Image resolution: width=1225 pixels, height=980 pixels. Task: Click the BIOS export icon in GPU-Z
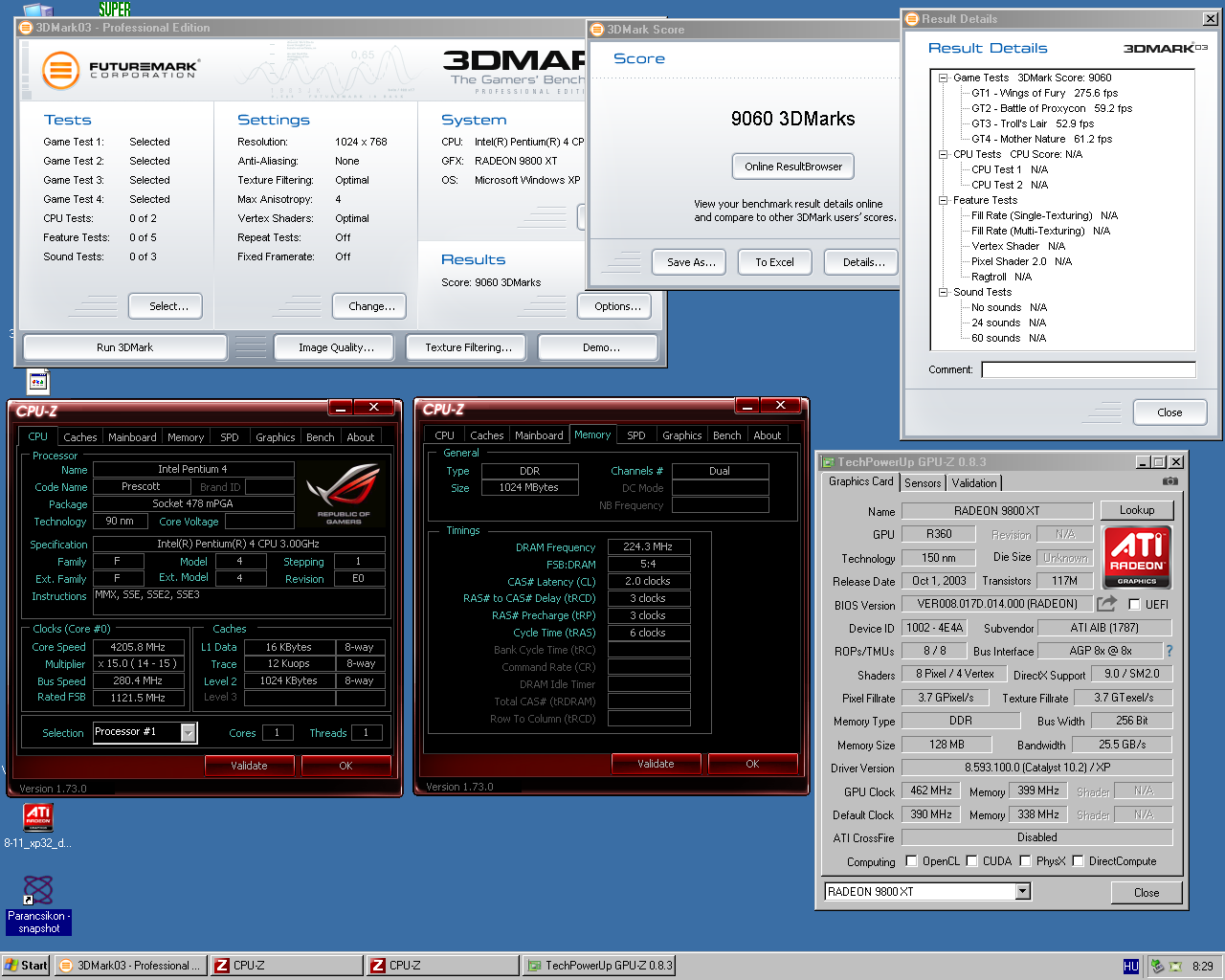pyautogui.click(x=1107, y=604)
